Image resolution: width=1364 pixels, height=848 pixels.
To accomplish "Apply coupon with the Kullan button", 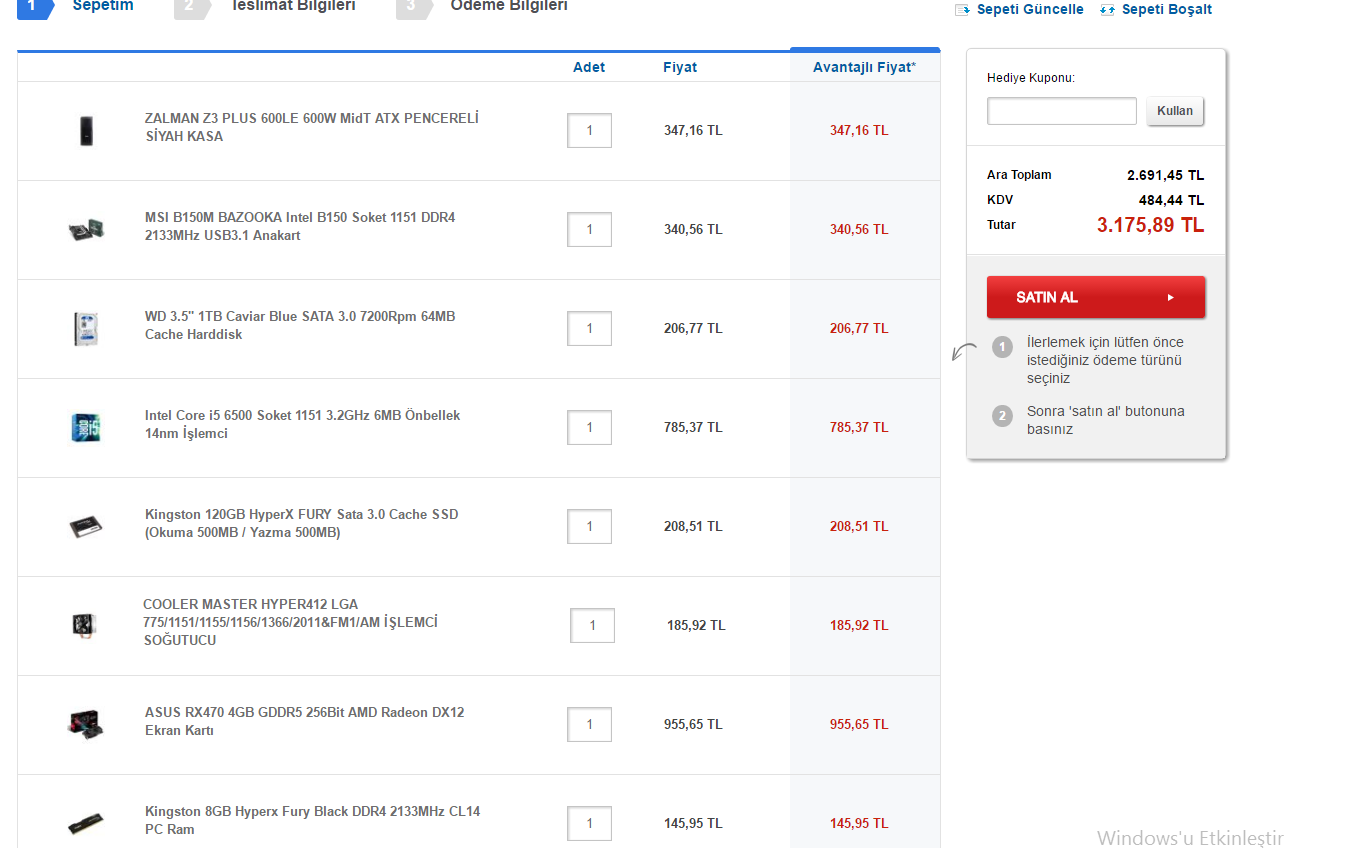I will [1175, 111].
